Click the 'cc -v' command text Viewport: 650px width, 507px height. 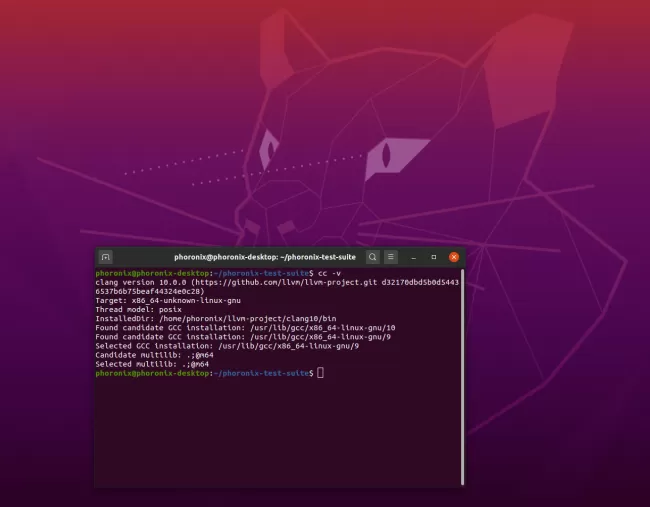coord(329,273)
